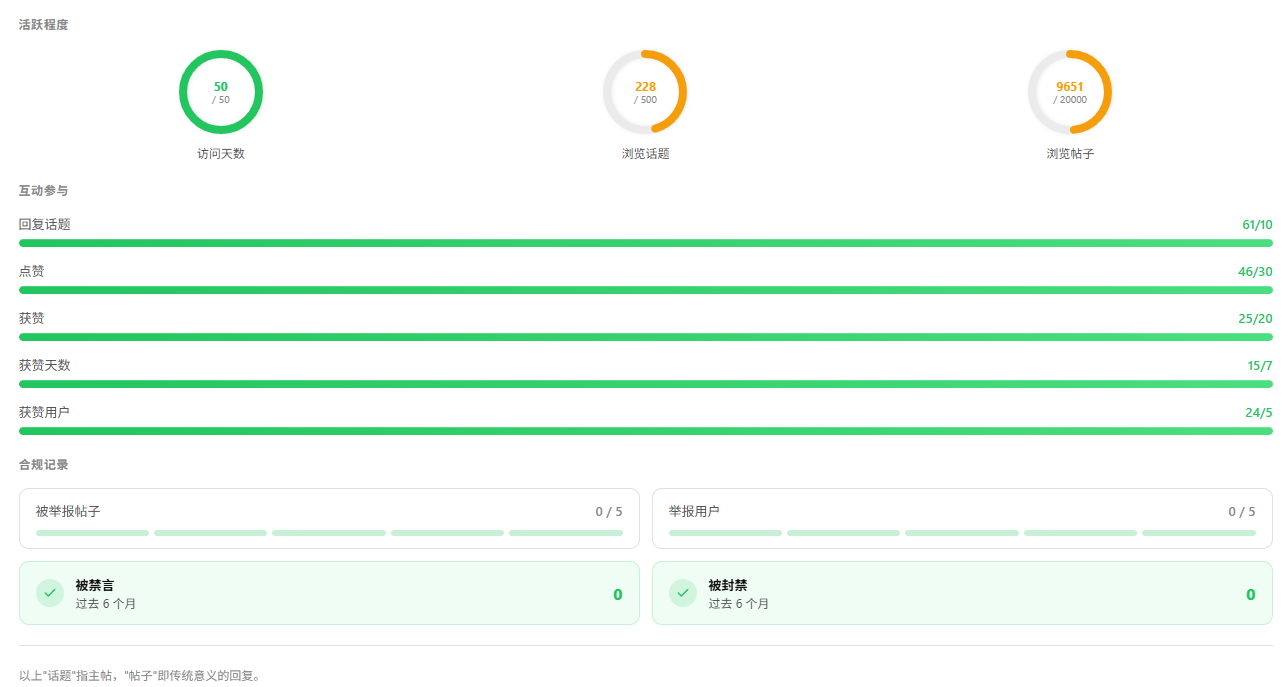
Task: Click the orange 浏览话题 ring chart
Action: pos(645,92)
